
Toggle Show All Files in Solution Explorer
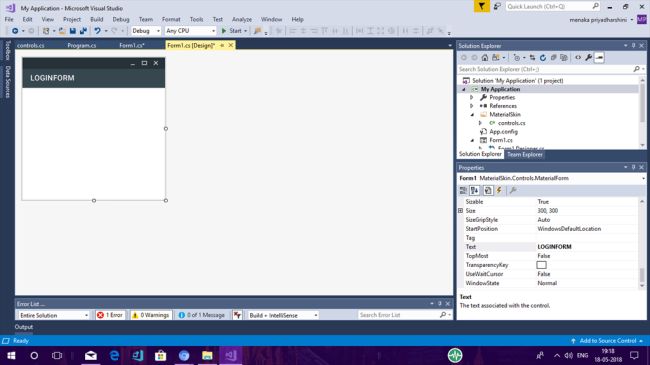[564, 58]
